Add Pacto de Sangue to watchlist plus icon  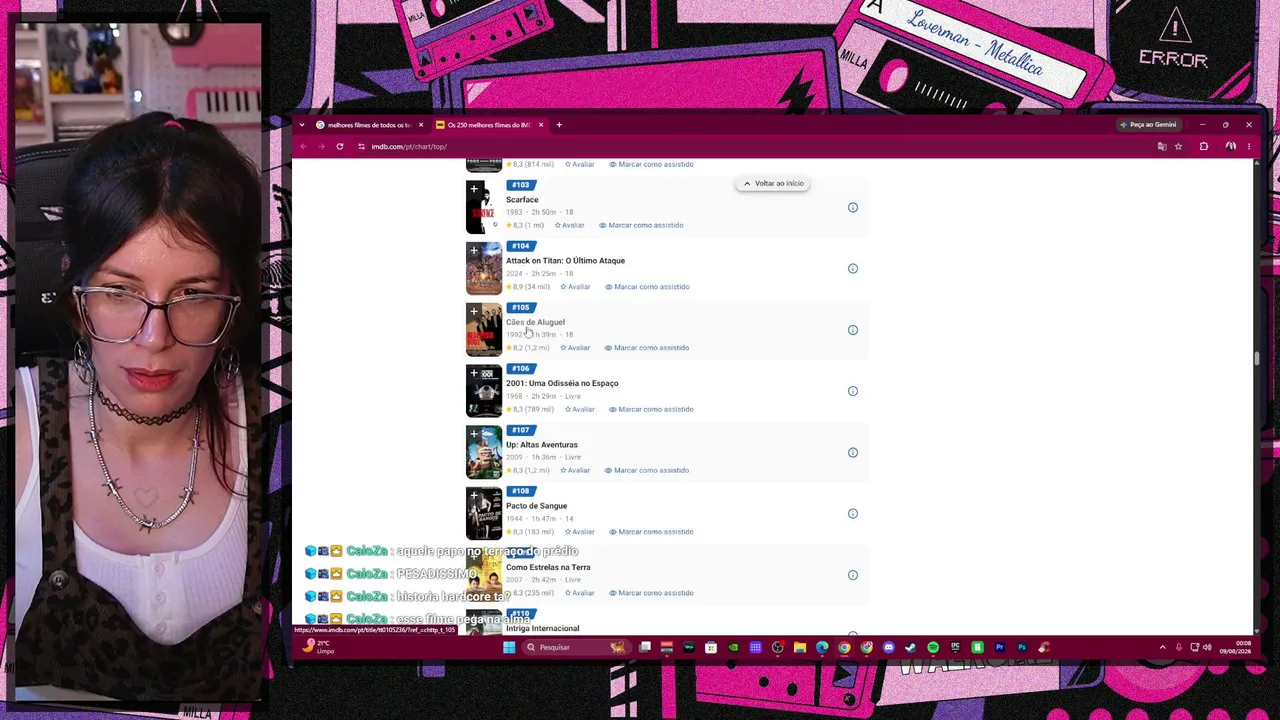pyautogui.click(x=474, y=495)
